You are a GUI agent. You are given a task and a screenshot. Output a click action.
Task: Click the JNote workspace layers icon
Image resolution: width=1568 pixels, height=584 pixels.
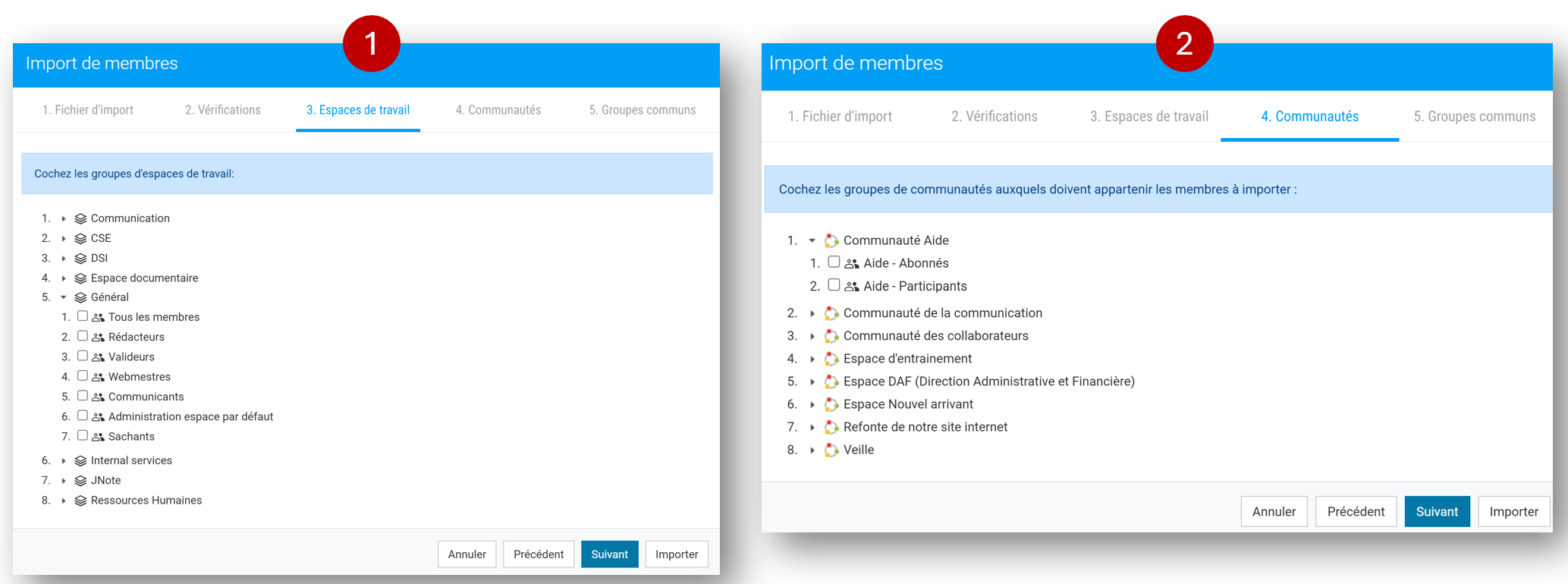pyautogui.click(x=80, y=481)
